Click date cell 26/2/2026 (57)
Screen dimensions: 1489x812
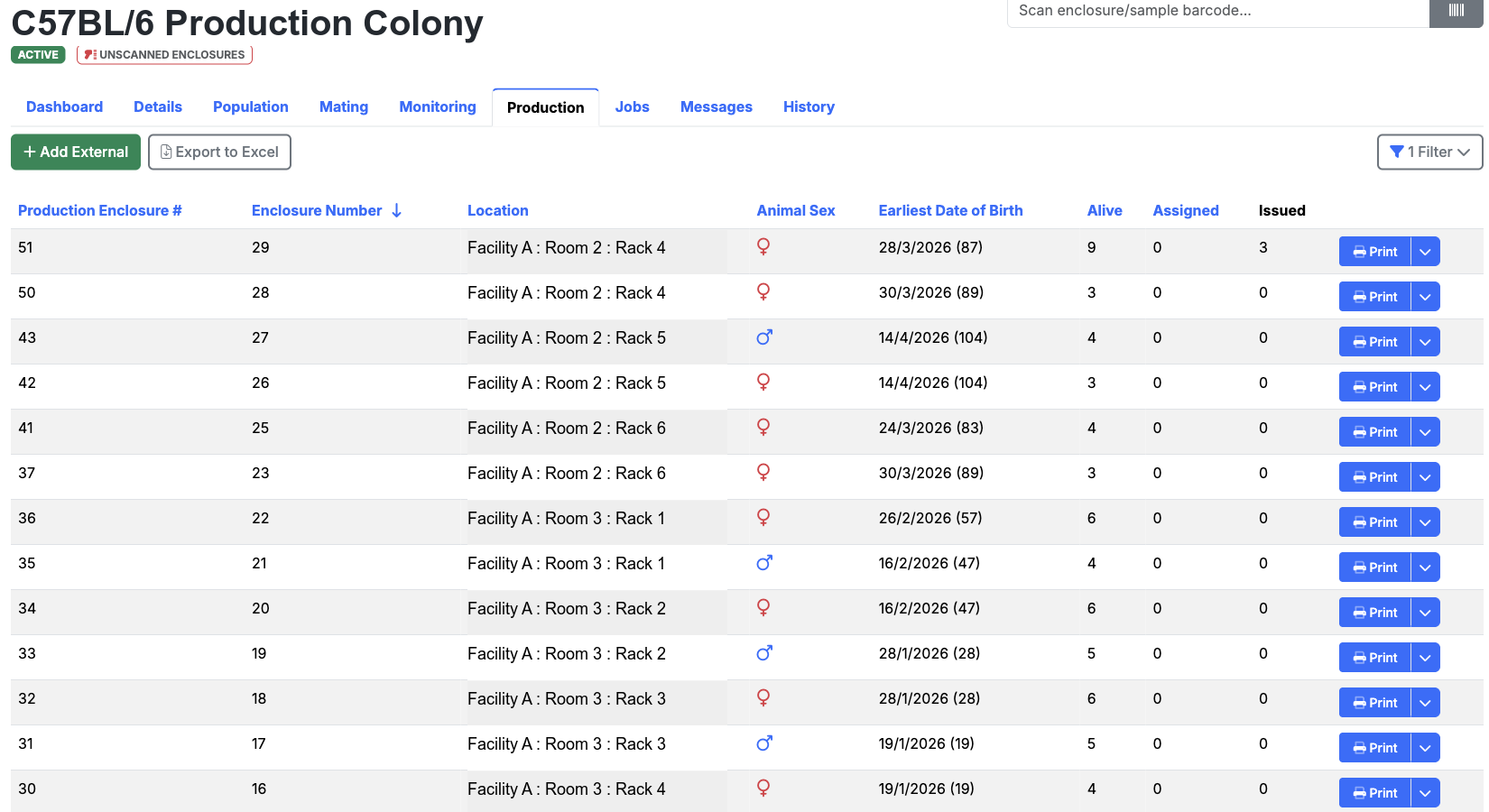coord(930,518)
